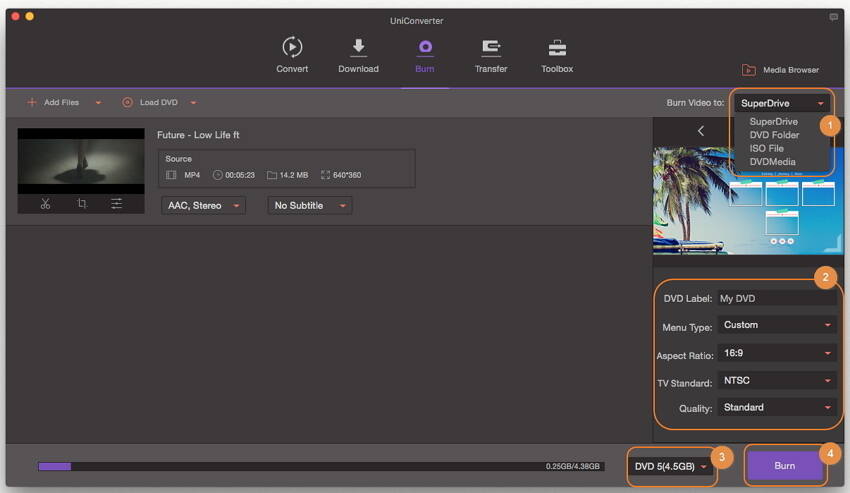Edit the DVD Label text field
The image size is (850, 493).
(776, 298)
